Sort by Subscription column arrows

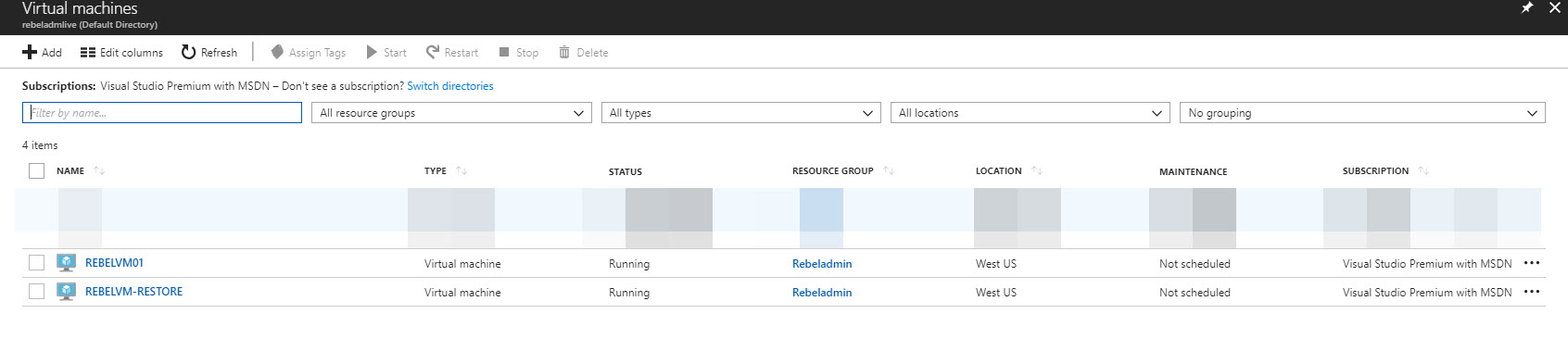[x=1423, y=171]
